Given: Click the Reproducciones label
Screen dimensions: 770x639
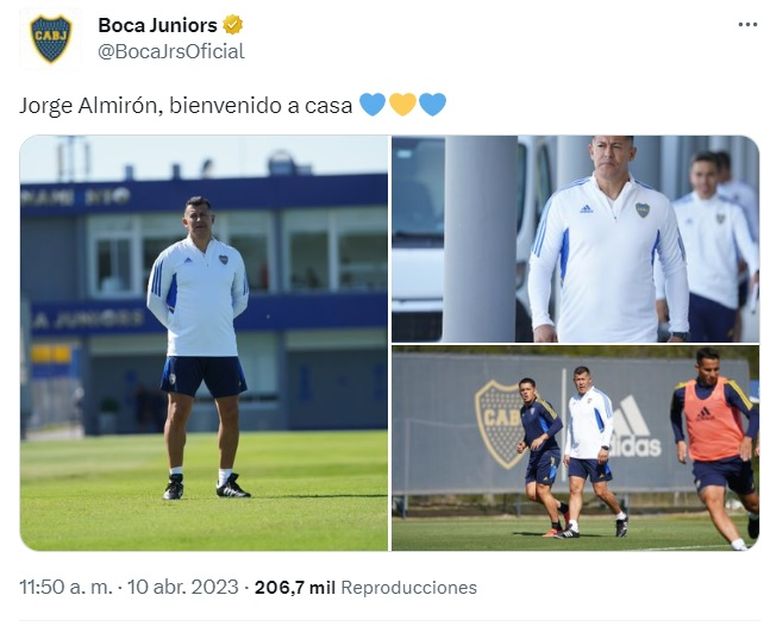Looking at the screenshot, I should click(409, 587).
